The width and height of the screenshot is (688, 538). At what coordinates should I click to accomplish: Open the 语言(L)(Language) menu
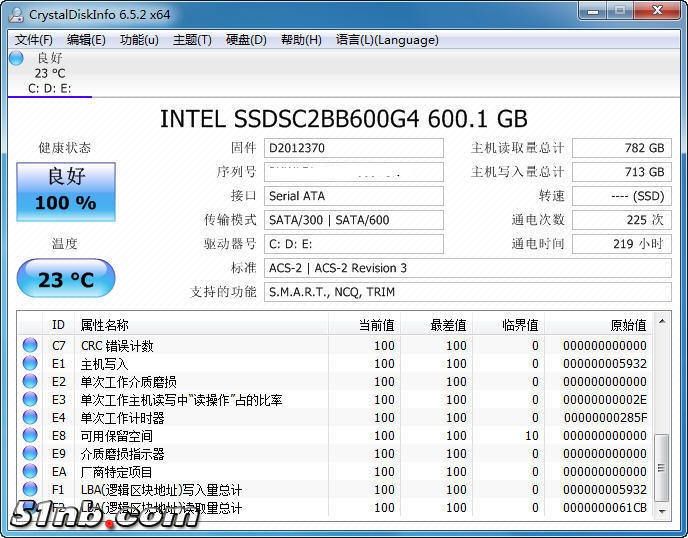(387, 40)
